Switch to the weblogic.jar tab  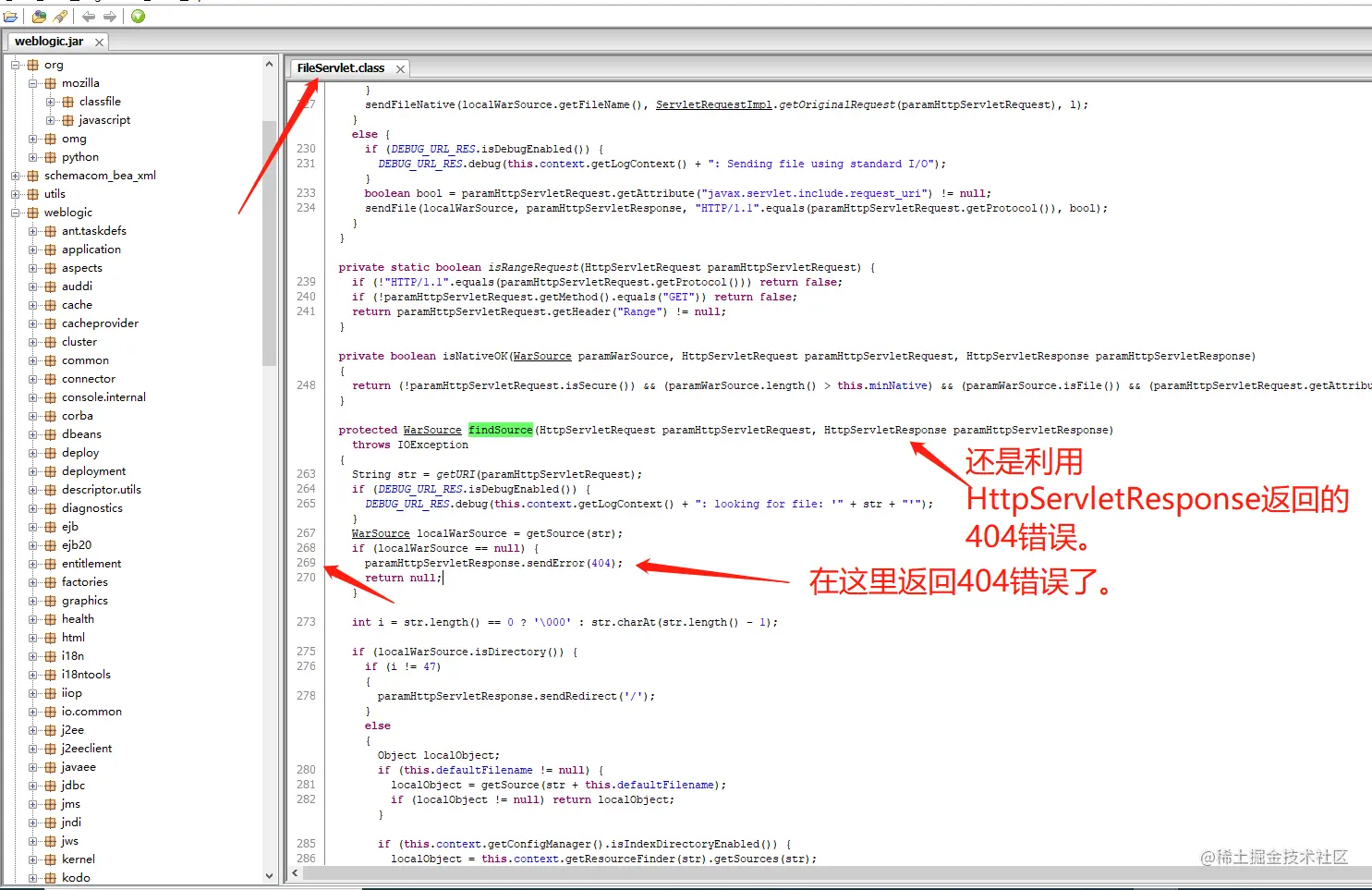51,41
